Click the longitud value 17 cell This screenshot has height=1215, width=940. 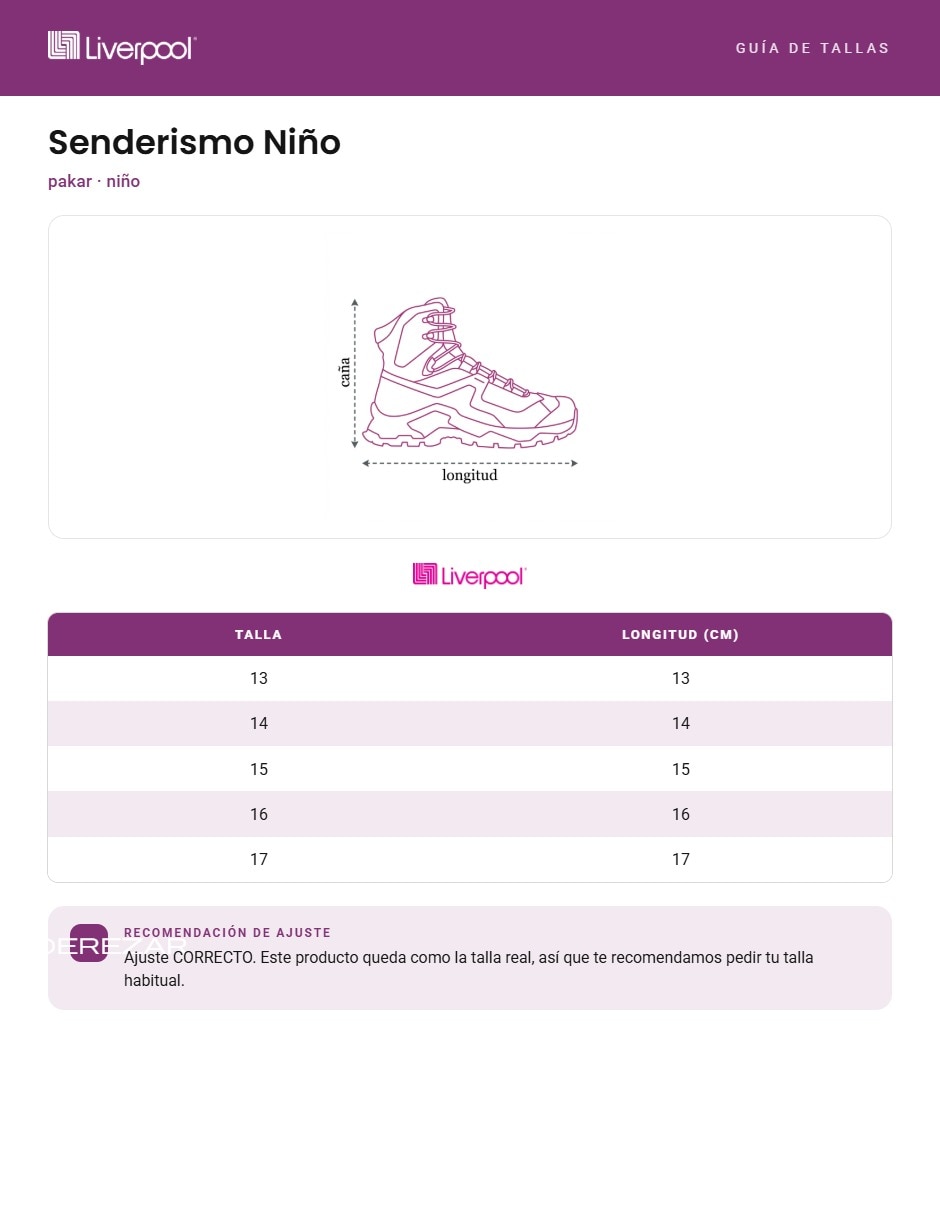681,859
